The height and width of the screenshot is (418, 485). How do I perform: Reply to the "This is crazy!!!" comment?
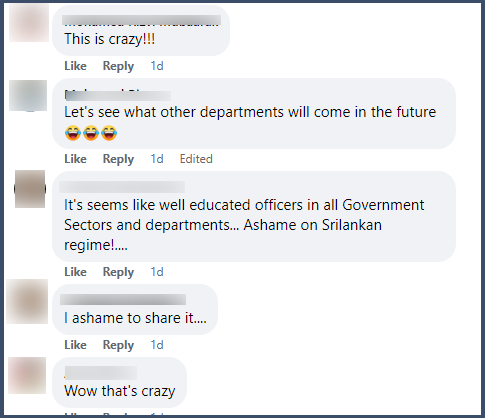pos(118,66)
